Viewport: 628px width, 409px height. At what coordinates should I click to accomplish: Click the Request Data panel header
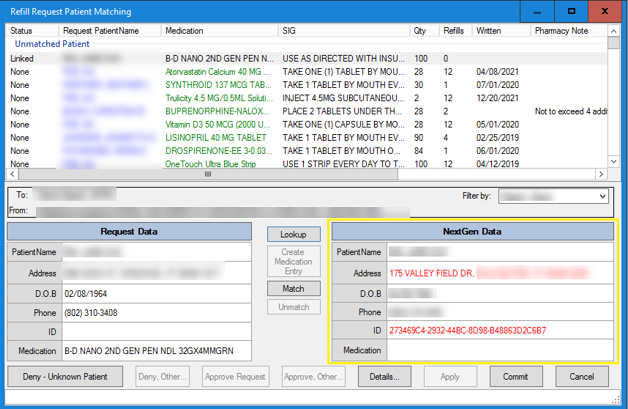(x=129, y=232)
